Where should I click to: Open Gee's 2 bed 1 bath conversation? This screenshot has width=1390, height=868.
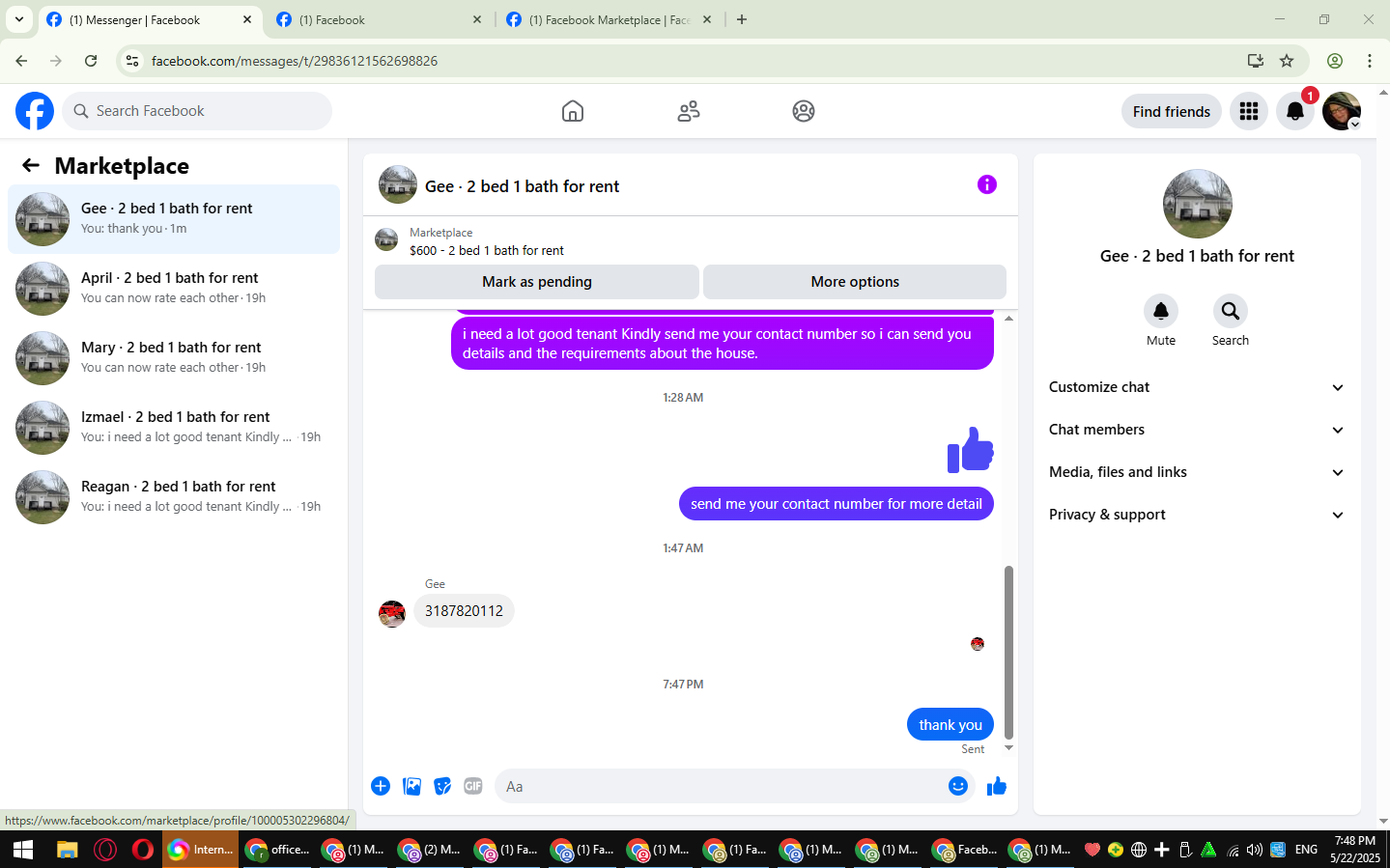coord(174,219)
